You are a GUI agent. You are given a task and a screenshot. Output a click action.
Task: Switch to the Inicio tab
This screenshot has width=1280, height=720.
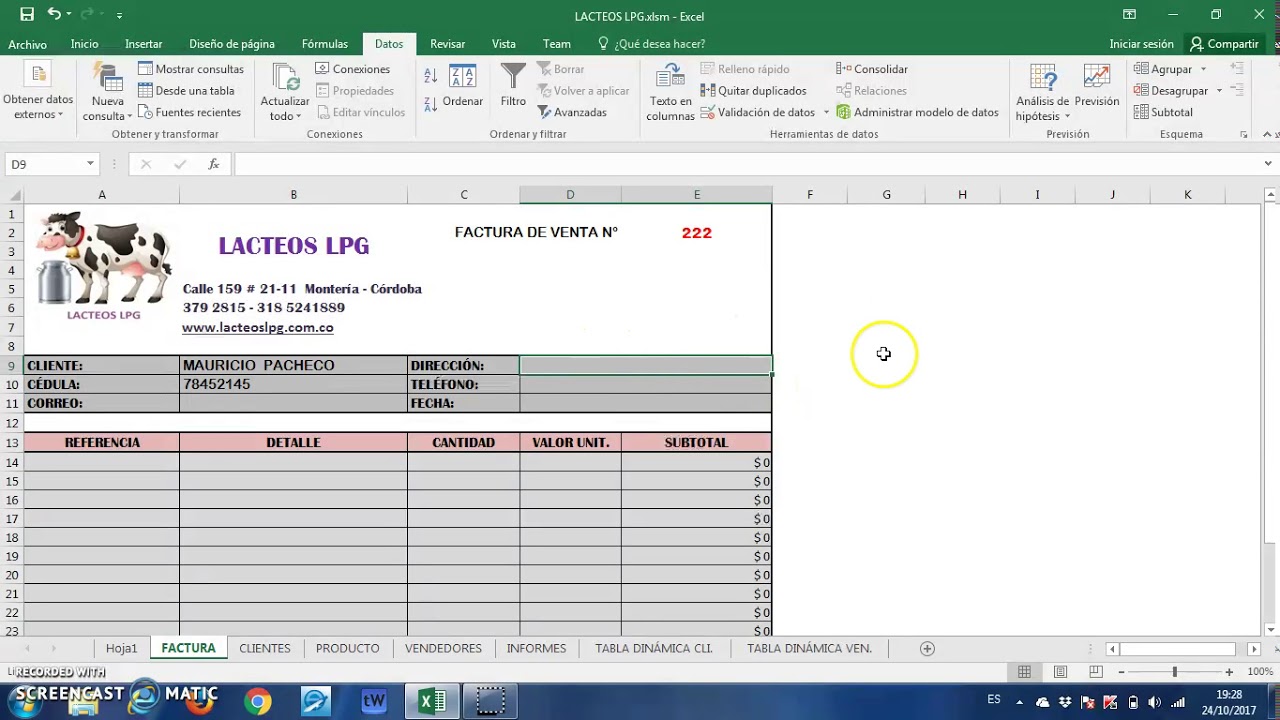pyautogui.click(x=84, y=44)
